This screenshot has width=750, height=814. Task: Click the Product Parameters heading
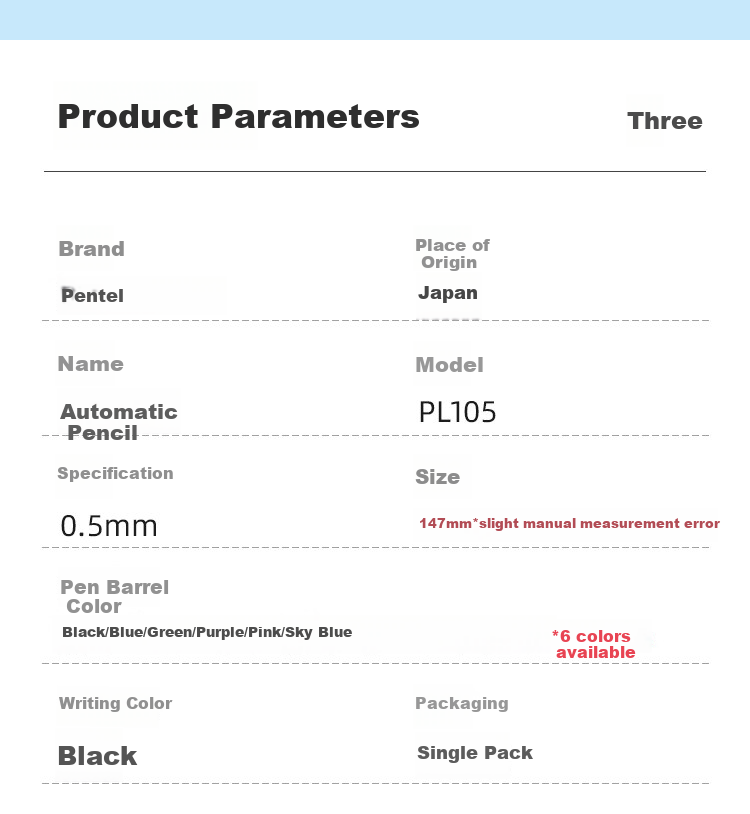(239, 116)
